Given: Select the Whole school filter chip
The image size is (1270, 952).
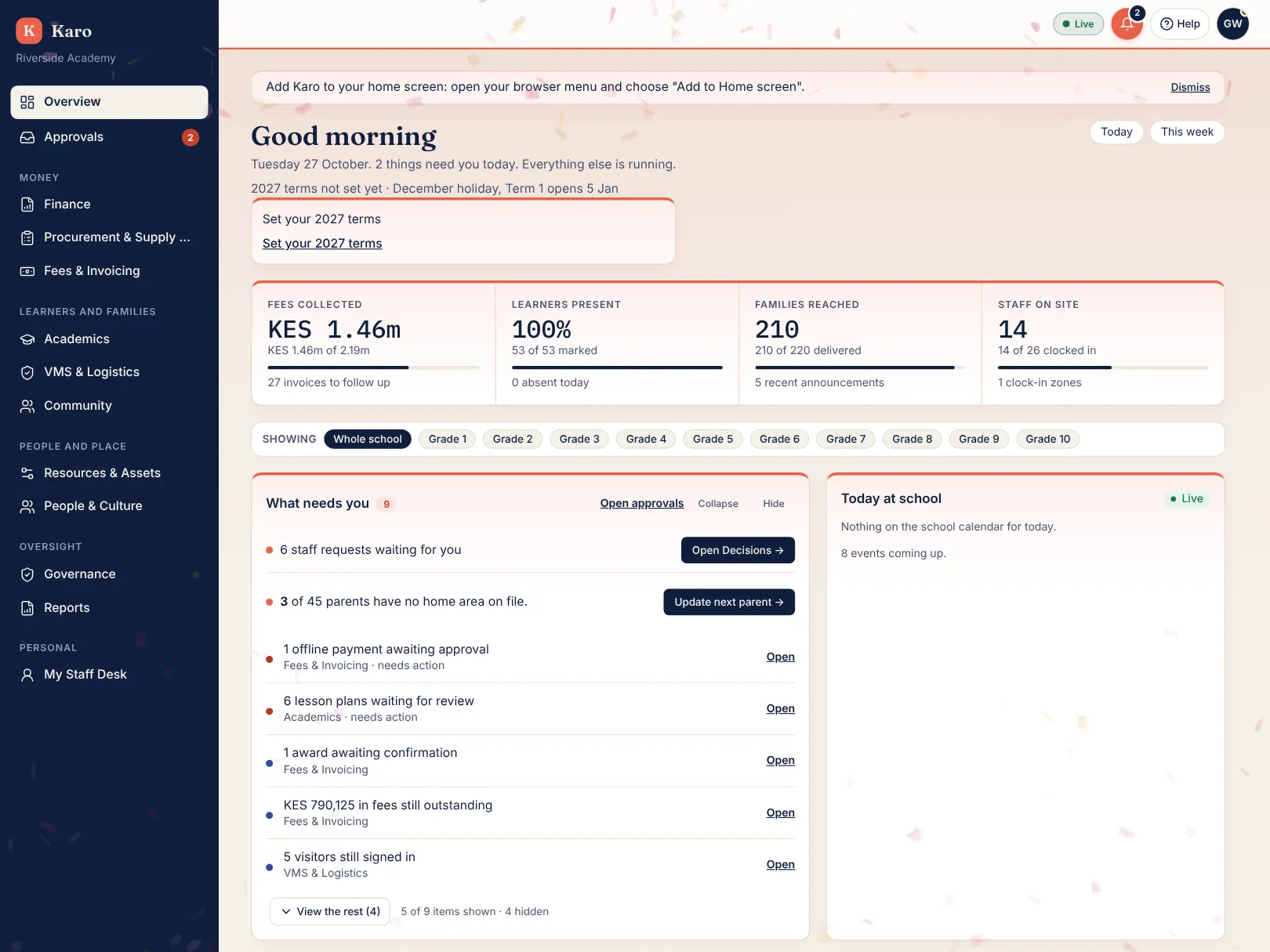Looking at the screenshot, I should pyautogui.click(x=368, y=439).
